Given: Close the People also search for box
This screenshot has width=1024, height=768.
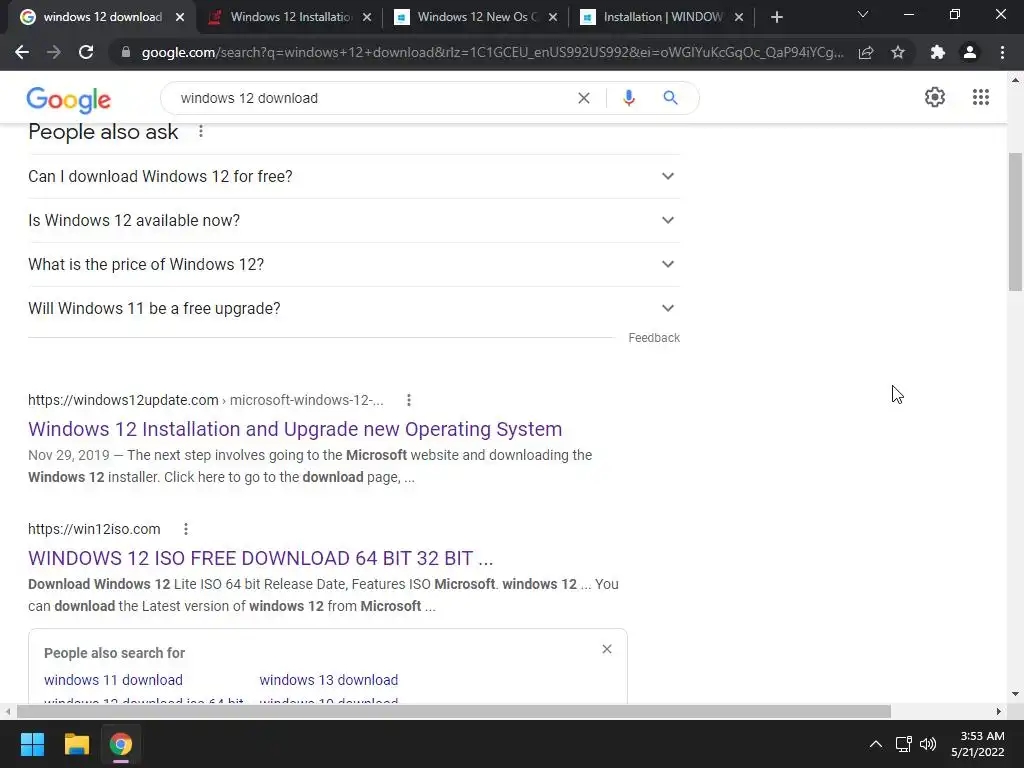Looking at the screenshot, I should pos(607,649).
